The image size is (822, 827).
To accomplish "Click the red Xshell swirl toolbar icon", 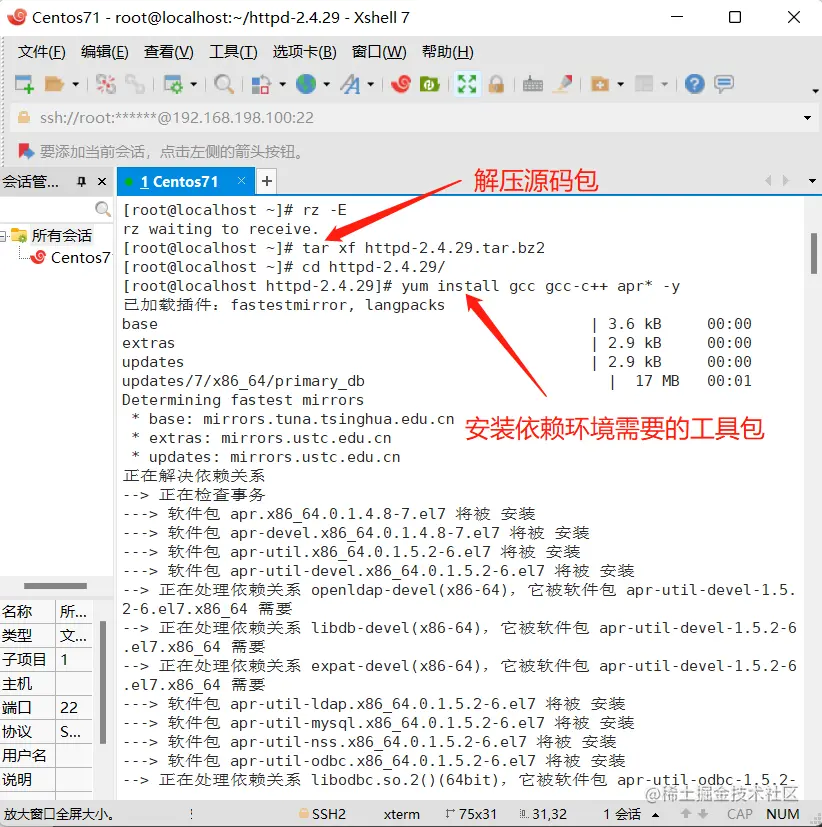I will (401, 84).
